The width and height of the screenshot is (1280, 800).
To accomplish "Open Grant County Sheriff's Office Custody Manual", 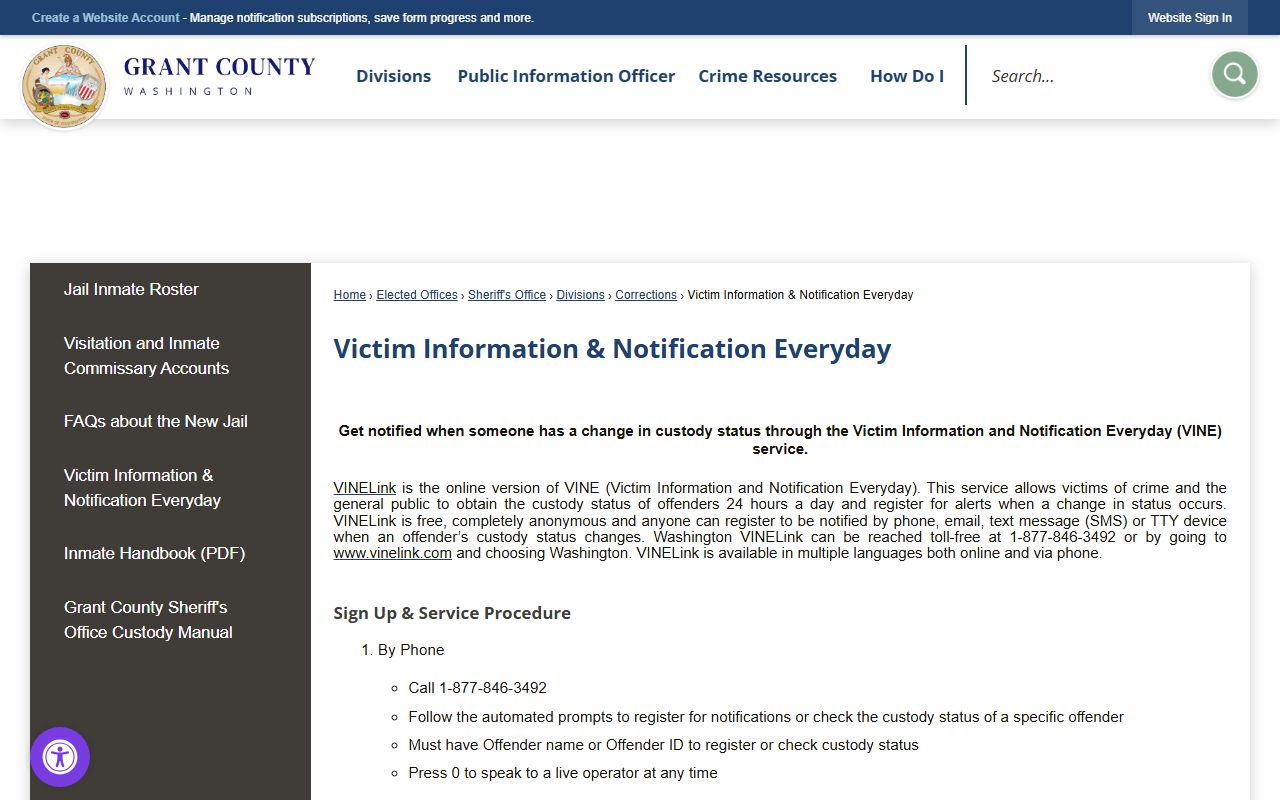I will tap(148, 619).
